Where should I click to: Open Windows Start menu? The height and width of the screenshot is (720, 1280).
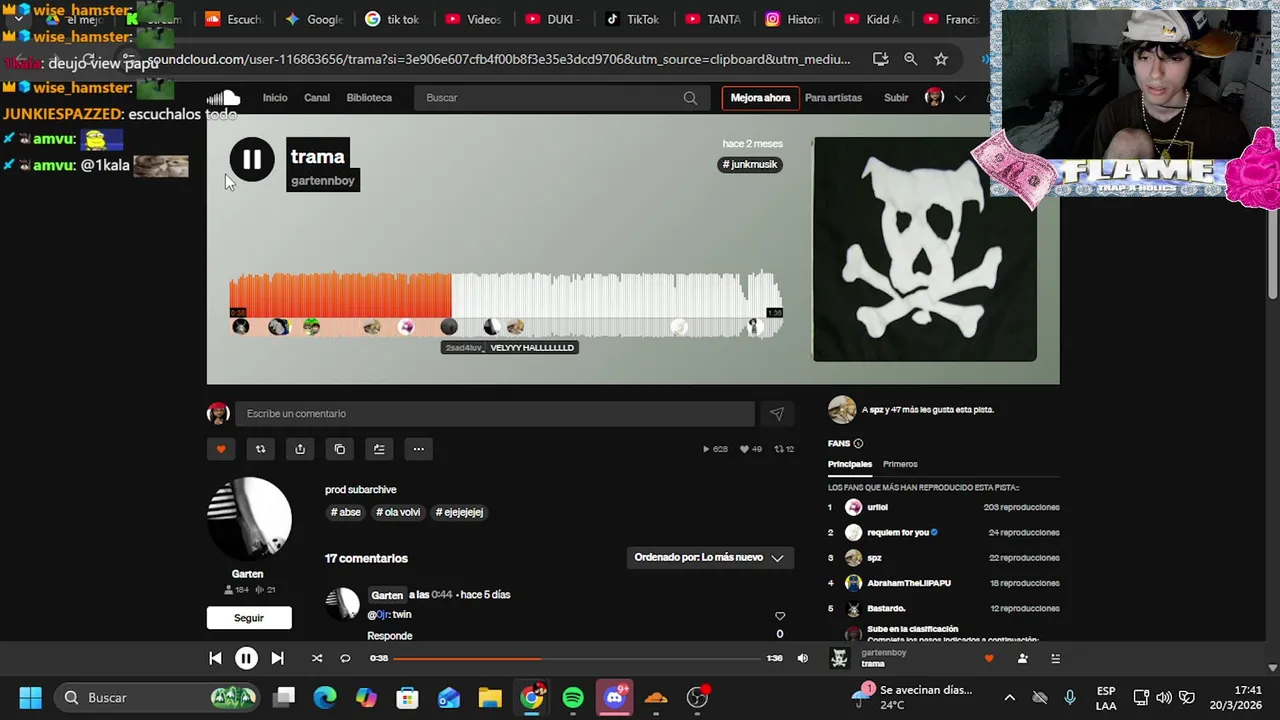pyautogui.click(x=30, y=698)
